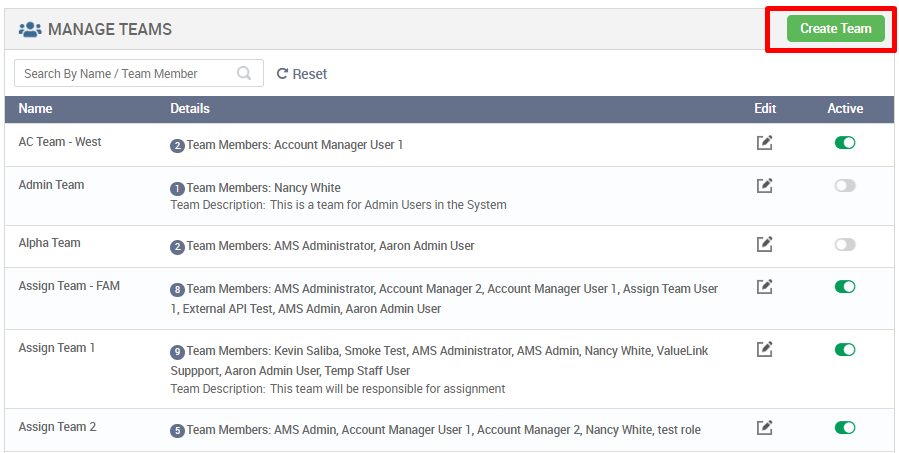Activate the Admin Team toggle
The width and height of the screenshot is (899, 453).
(845, 186)
